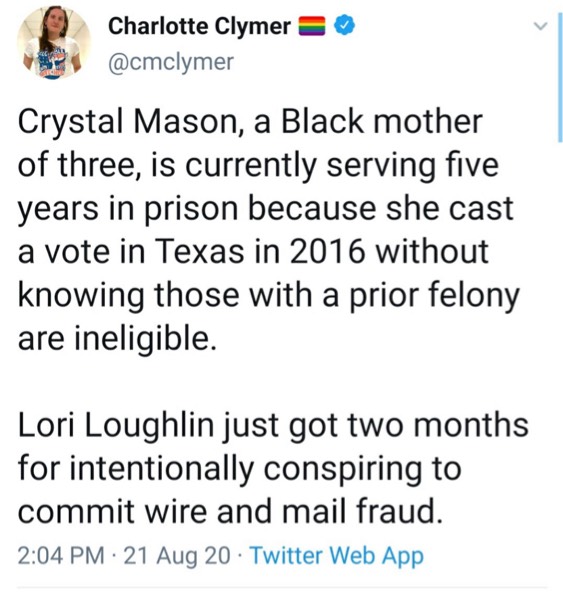Open the Charlotte Clymer display name link
The width and height of the screenshot is (563, 594).
[199, 26]
